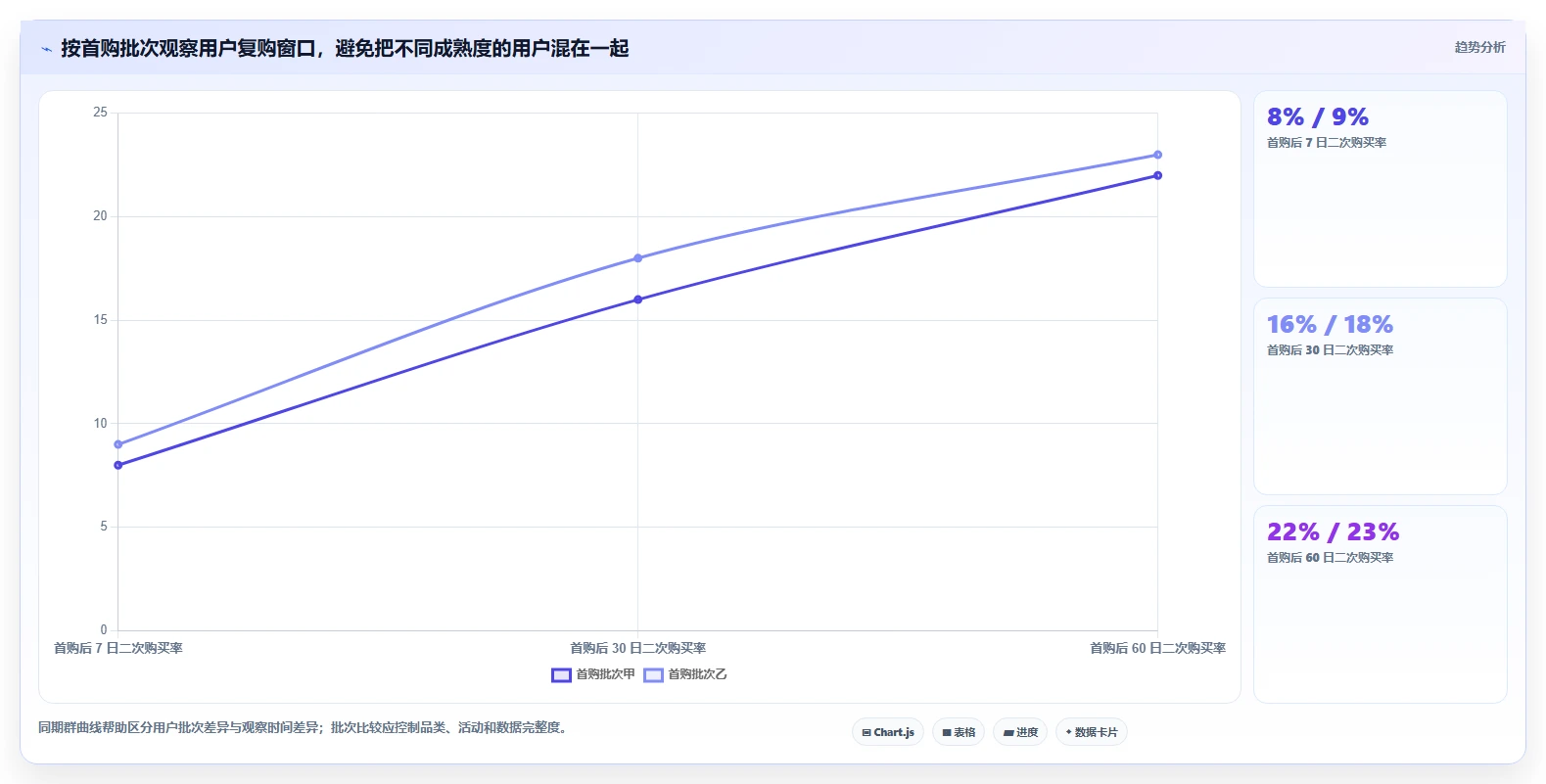Open the 8% / 9% stat card

(x=1381, y=189)
